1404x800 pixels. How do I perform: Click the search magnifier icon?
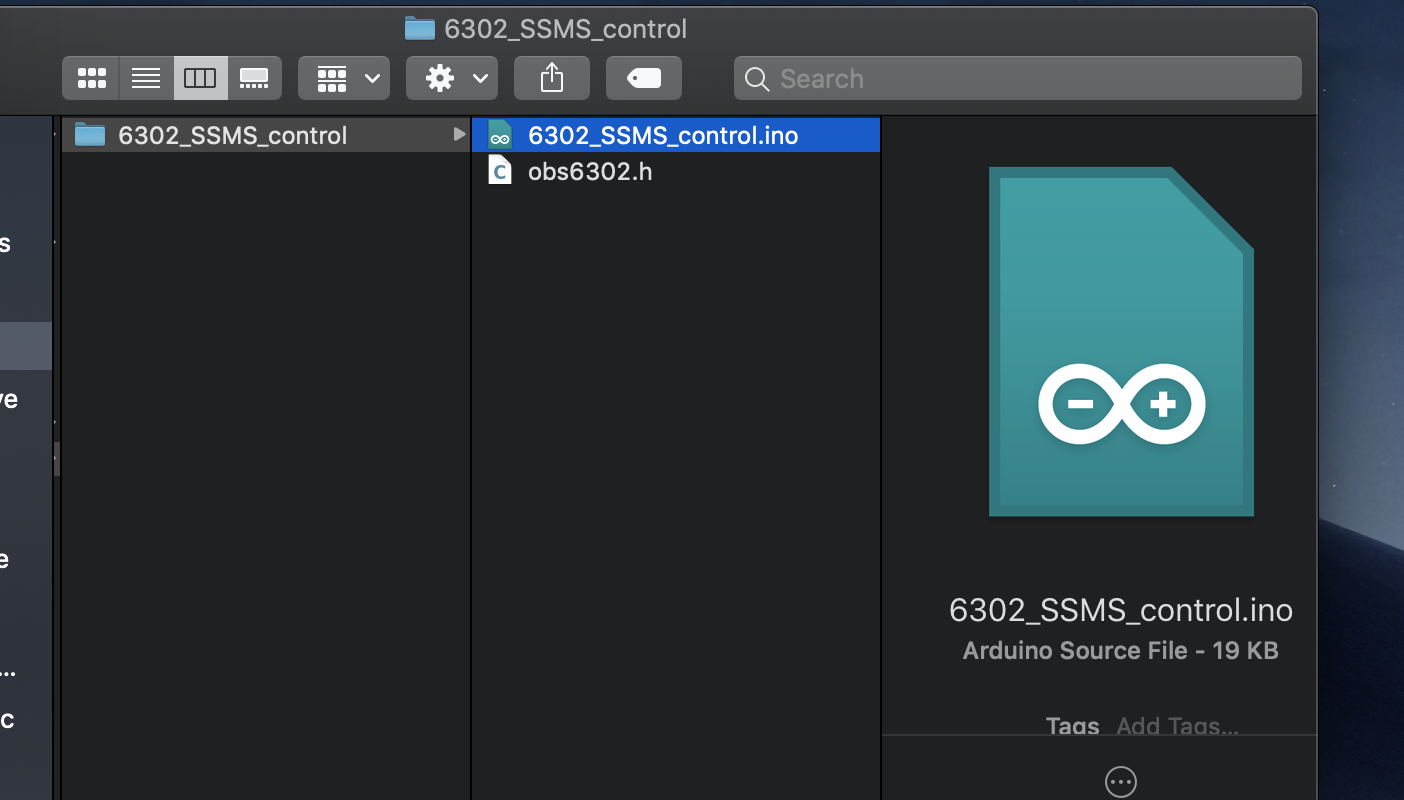(x=757, y=79)
